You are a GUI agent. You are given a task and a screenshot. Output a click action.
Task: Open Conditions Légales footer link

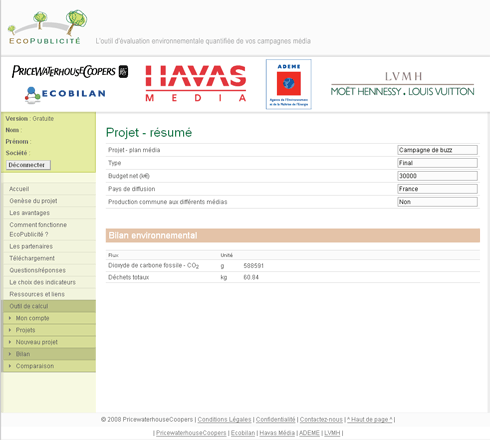coord(224,420)
